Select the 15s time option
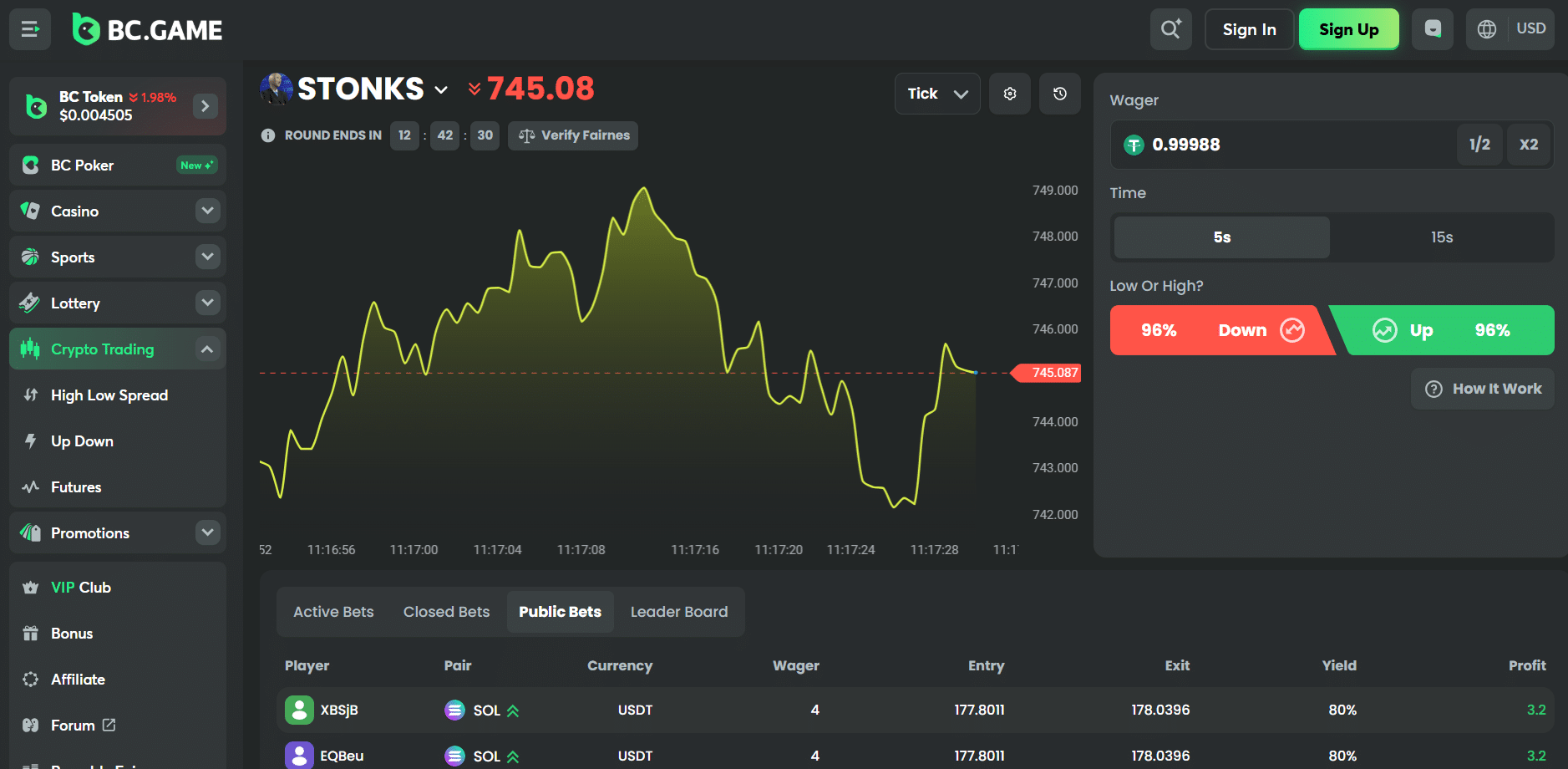Image resolution: width=1568 pixels, height=769 pixels. pyautogui.click(x=1442, y=237)
